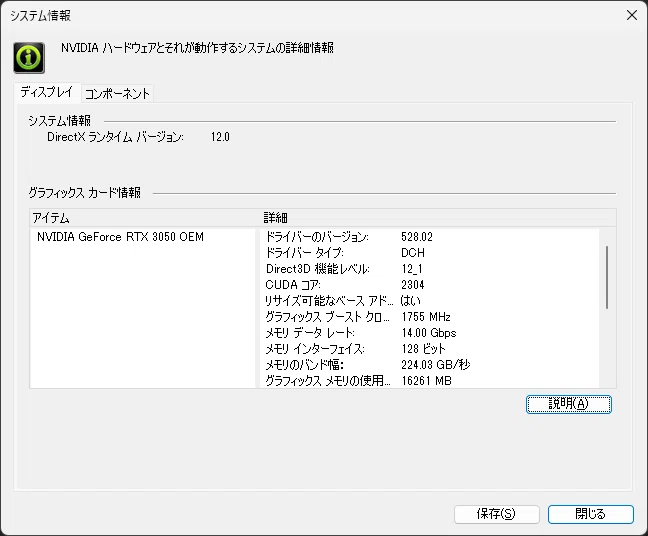This screenshot has width=648, height=536.
Task: Click the DirectX ランタイム バージョン value 12.0
Action: (x=220, y=137)
